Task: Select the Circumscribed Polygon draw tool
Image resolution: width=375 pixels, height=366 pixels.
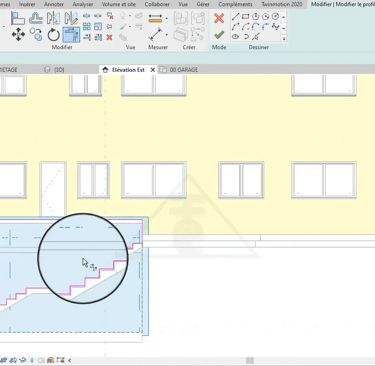Action: (266, 16)
